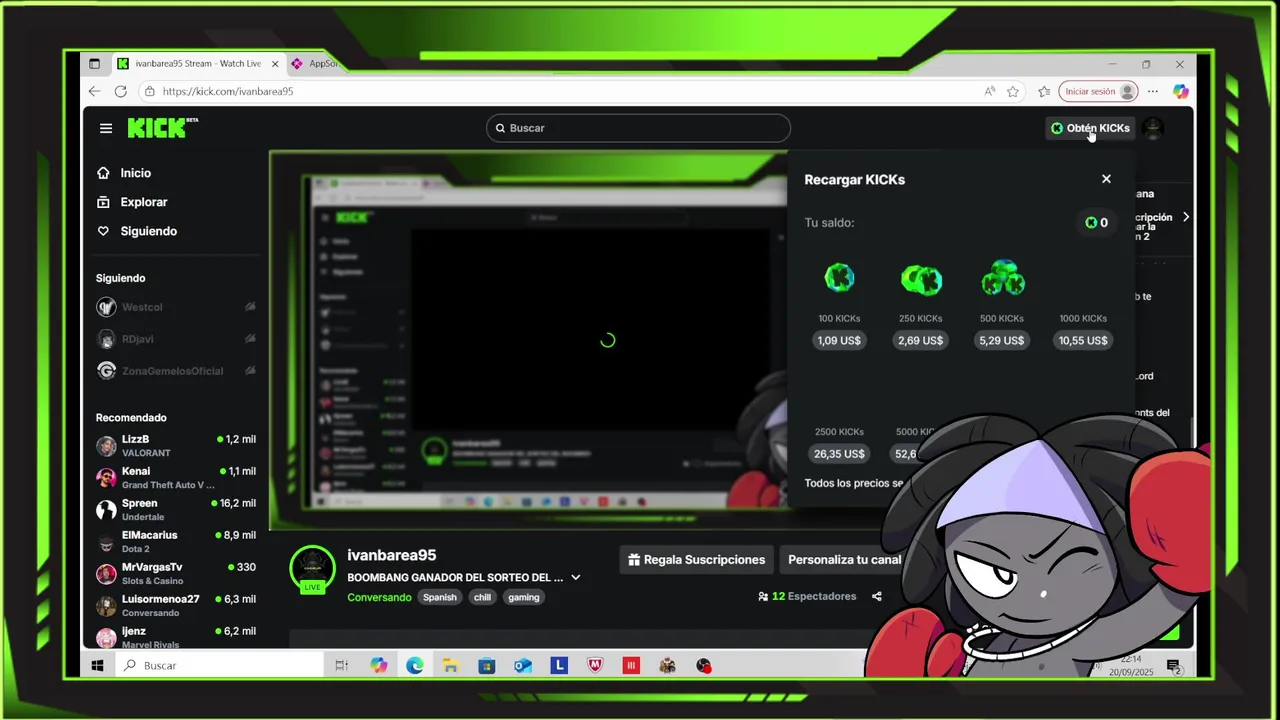Image resolution: width=1280 pixels, height=720 pixels.
Task: Click the ivanbarea95 channel name
Action: (392, 555)
